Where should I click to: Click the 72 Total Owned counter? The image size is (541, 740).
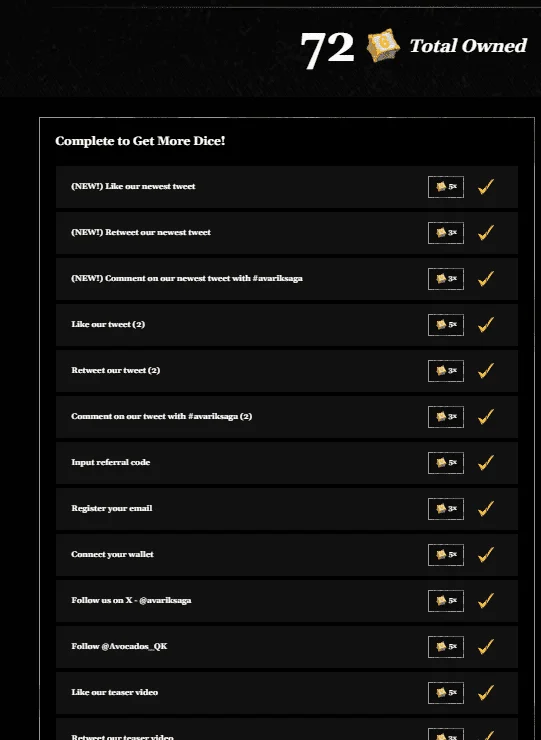[x=413, y=47]
